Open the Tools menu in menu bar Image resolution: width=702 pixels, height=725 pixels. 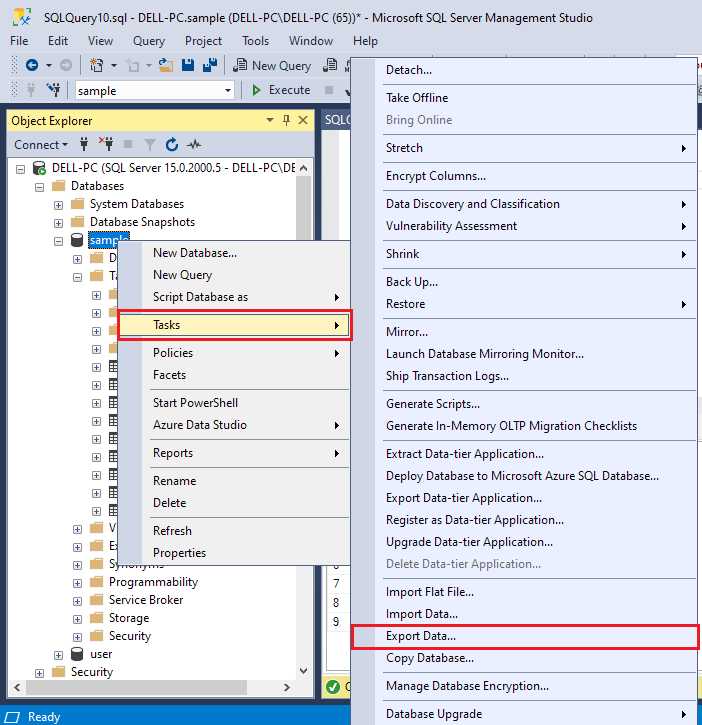[255, 41]
